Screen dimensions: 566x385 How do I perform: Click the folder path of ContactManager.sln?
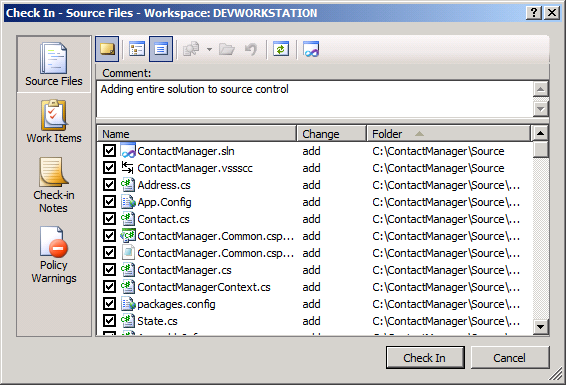pyautogui.click(x=438, y=151)
